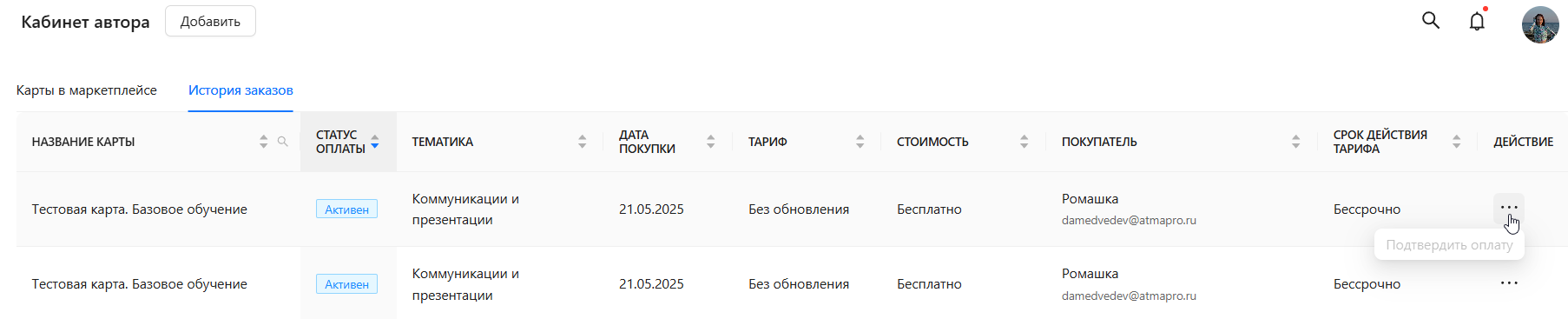The image size is (1568, 319).
Task: Sort by Название карты column arrows
Action: [x=263, y=142]
